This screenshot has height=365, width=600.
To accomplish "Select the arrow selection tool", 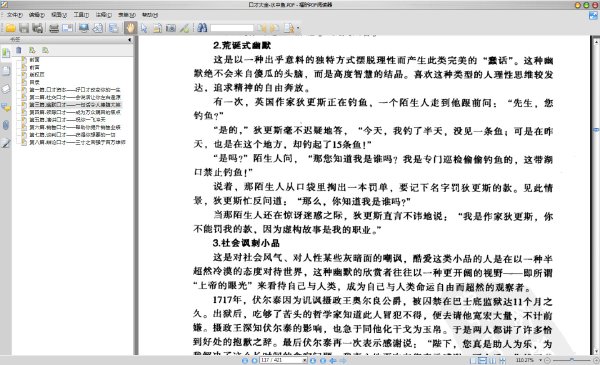I will (144, 28).
